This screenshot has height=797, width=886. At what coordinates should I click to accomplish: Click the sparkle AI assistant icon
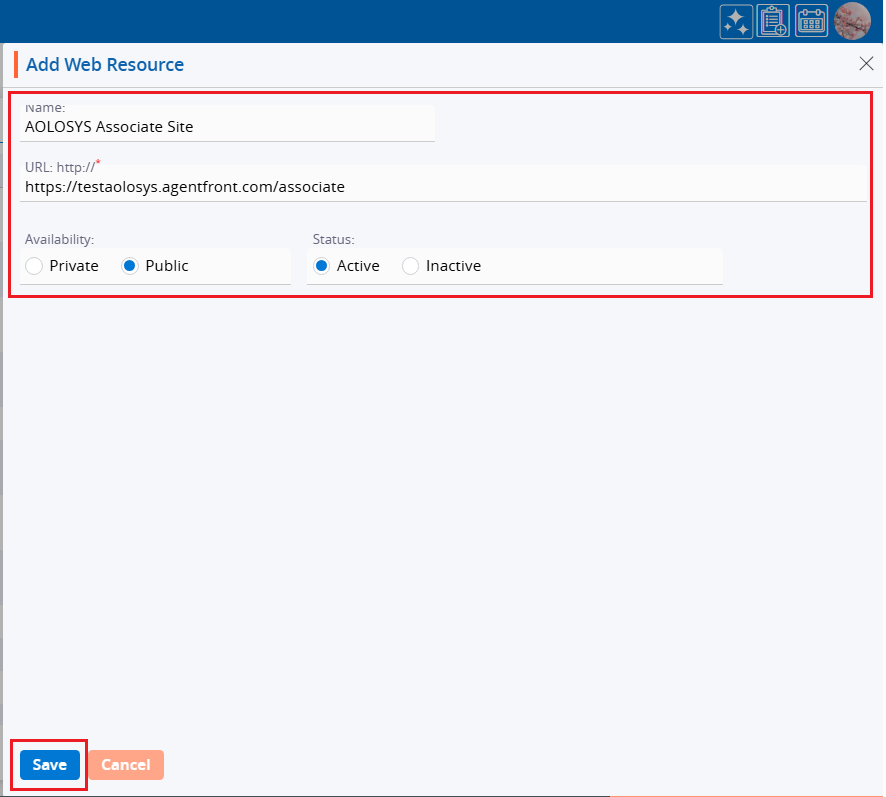coord(736,21)
